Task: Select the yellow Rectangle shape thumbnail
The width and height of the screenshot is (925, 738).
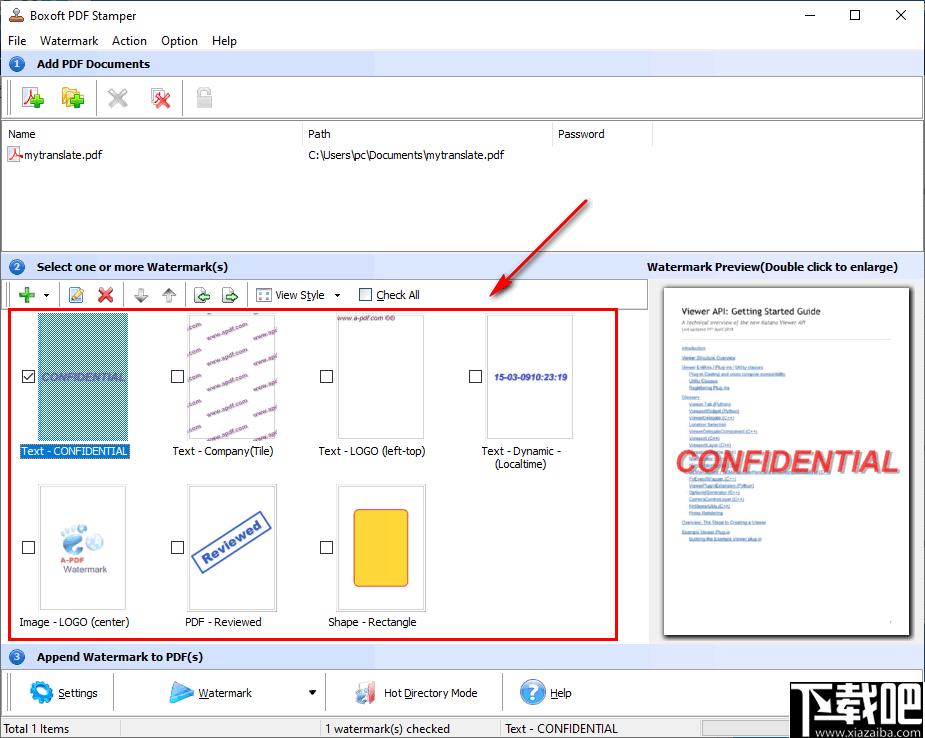Action: pyautogui.click(x=381, y=547)
